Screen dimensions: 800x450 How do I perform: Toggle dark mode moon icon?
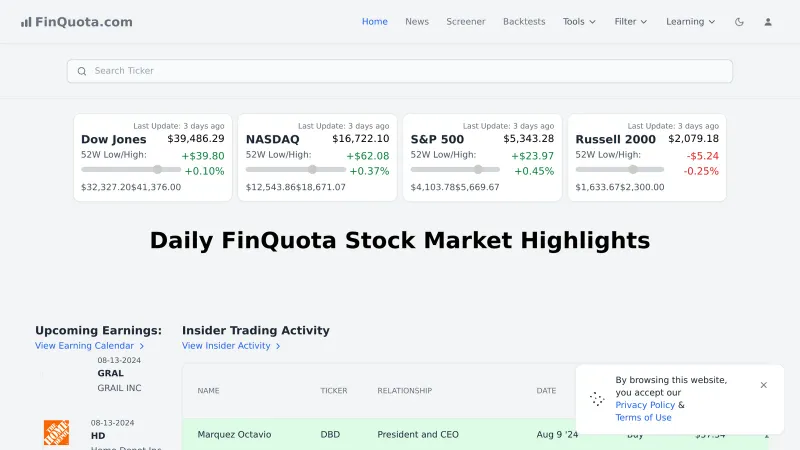(x=739, y=22)
